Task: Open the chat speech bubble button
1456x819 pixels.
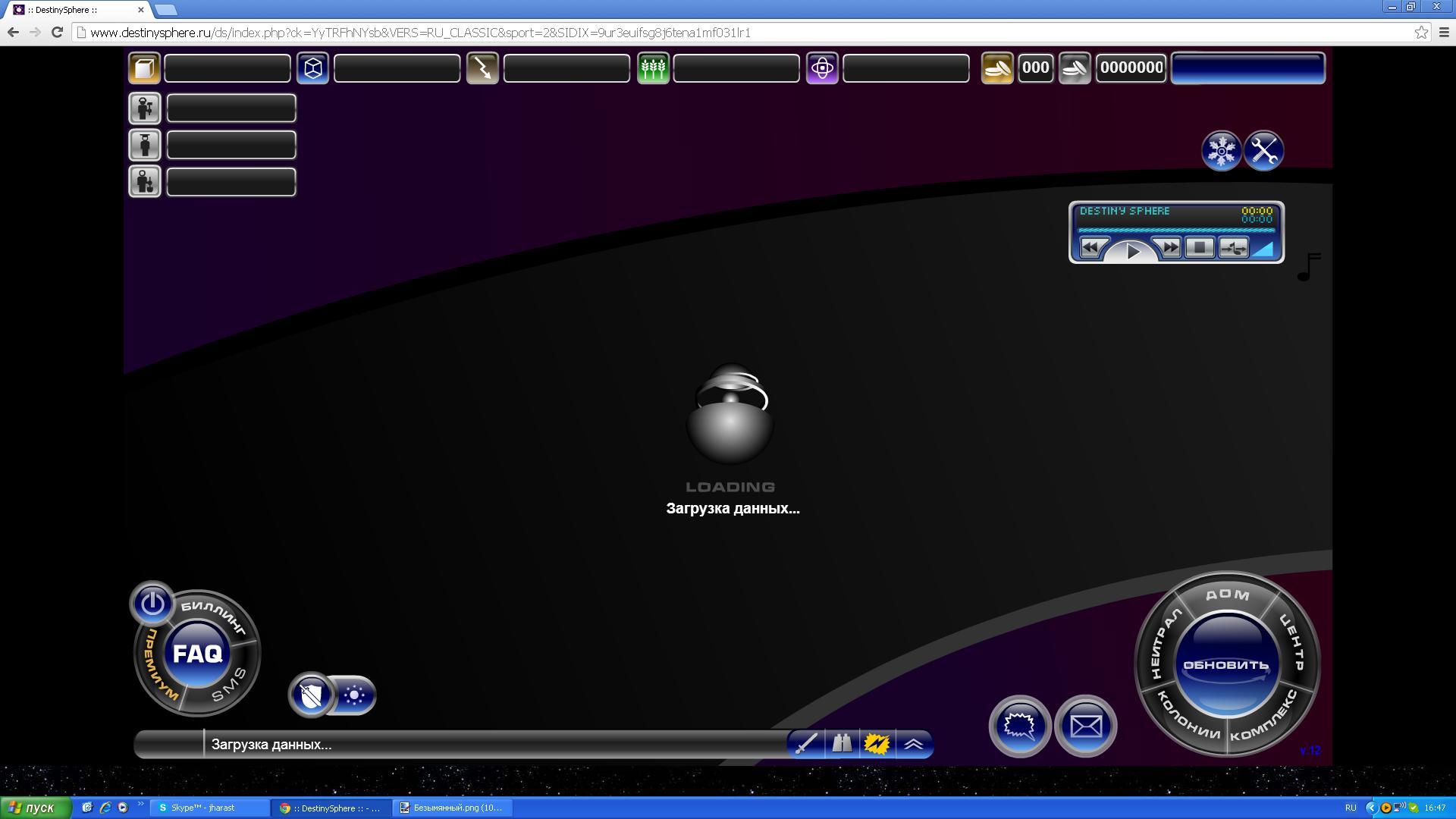Action: click(x=1019, y=726)
